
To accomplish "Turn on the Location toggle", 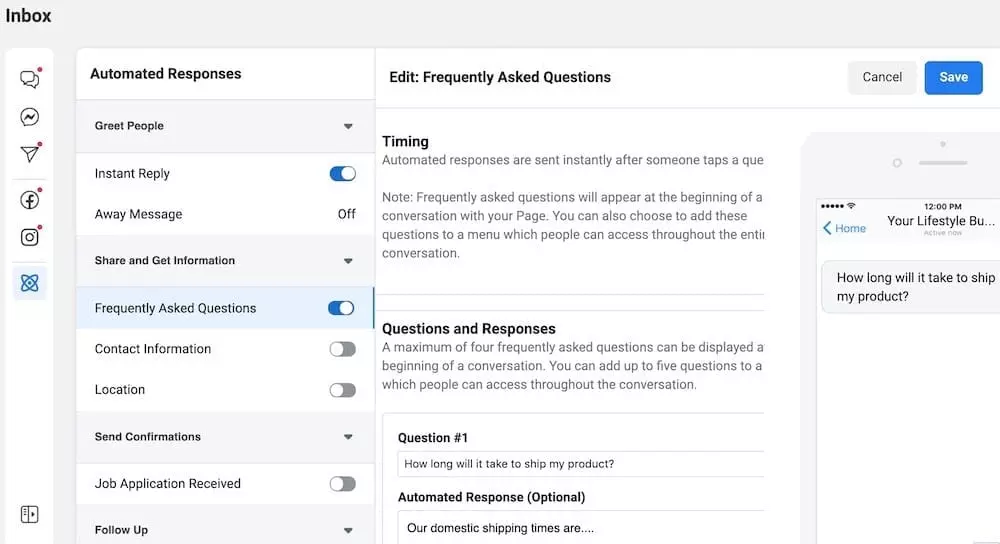I will click(x=342, y=390).
